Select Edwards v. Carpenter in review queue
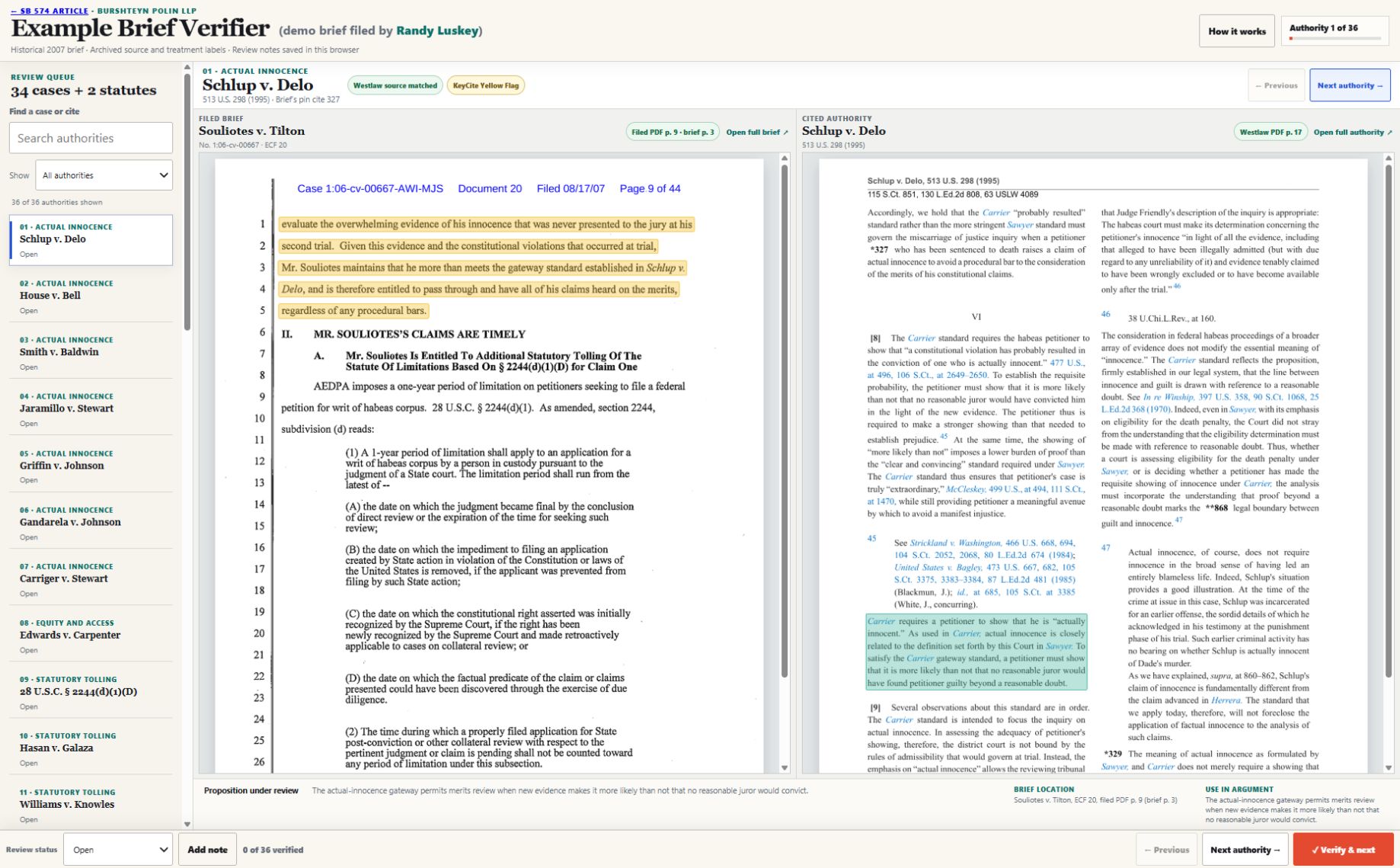 pos(91,636)
